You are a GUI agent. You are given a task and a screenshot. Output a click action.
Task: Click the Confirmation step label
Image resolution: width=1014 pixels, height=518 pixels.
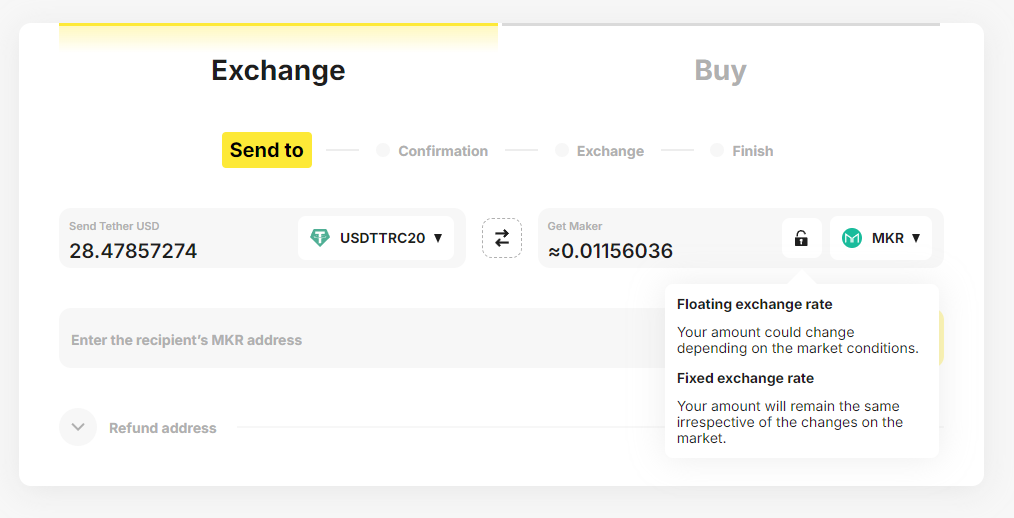point(443,151)
